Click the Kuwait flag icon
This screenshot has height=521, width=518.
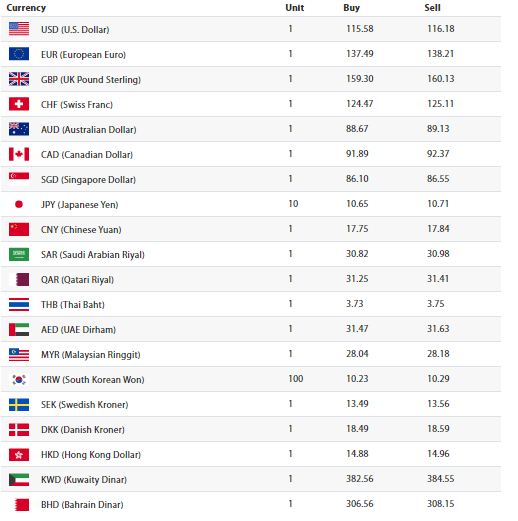coord(19,479)
